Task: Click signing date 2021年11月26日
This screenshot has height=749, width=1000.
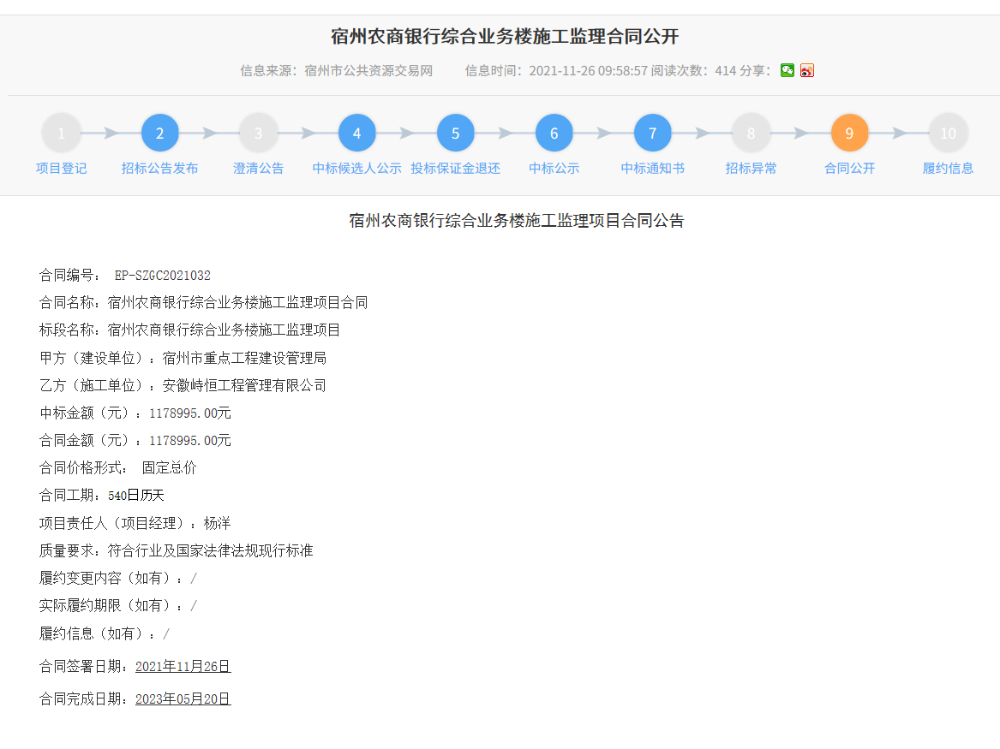Action: [182, 667]
